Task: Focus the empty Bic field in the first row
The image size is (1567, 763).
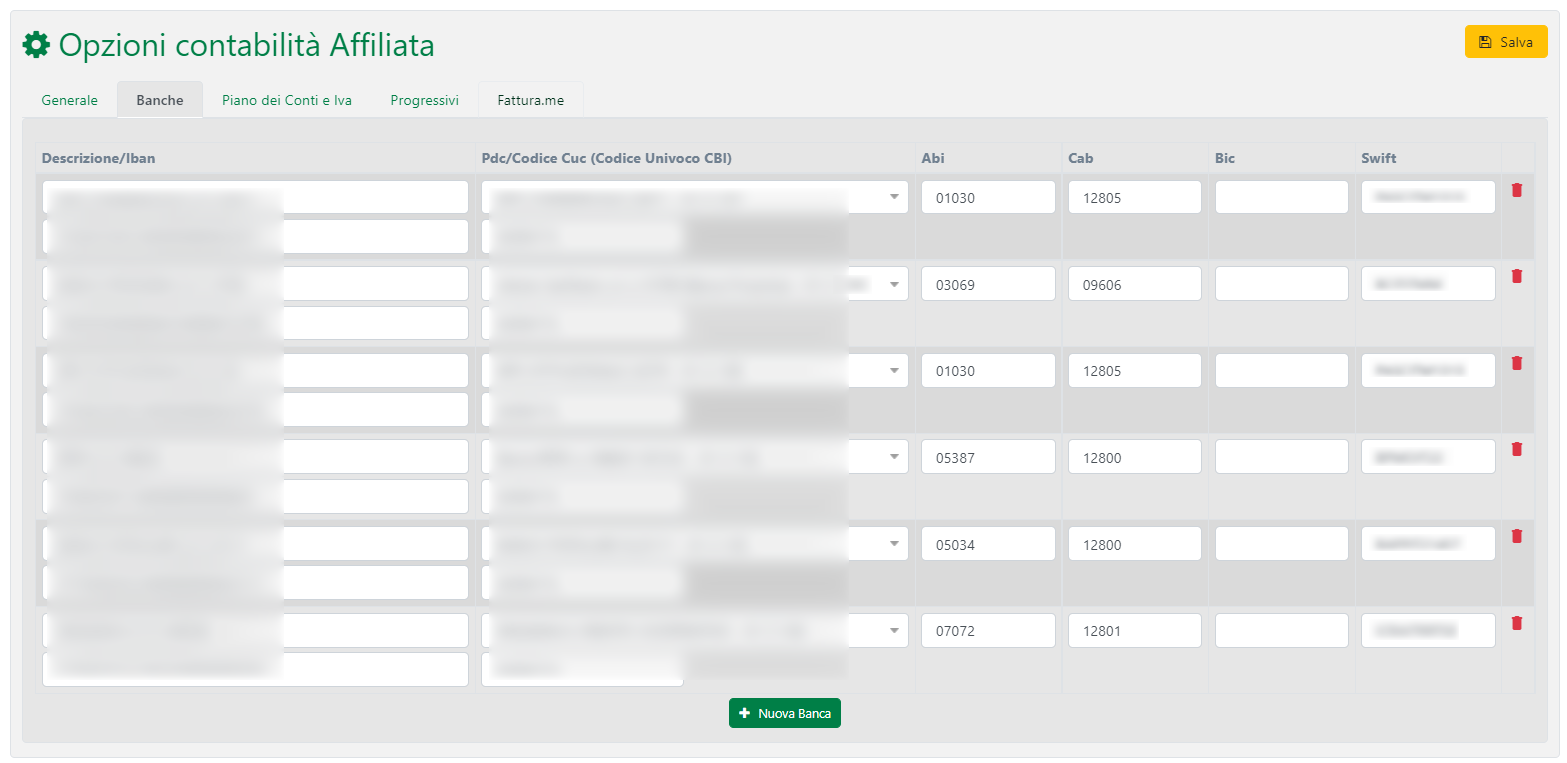Action: click(1281, 198)
